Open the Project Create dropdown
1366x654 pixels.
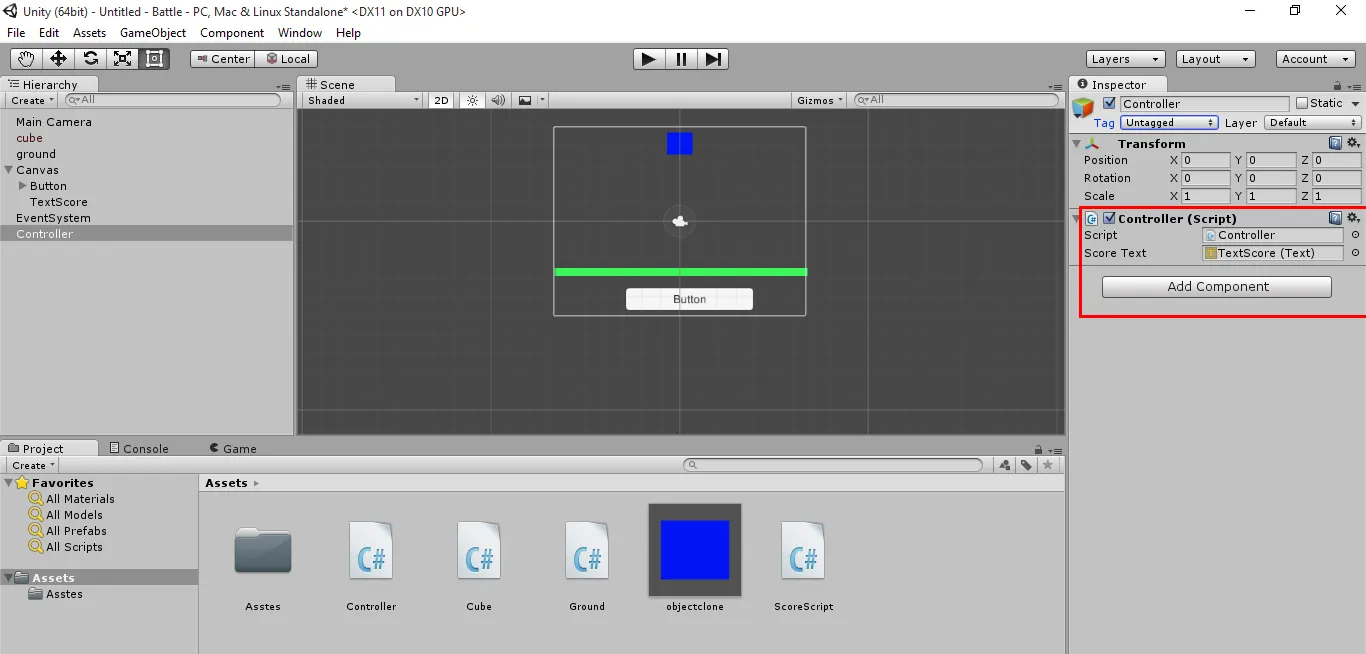tap(32, 465)
